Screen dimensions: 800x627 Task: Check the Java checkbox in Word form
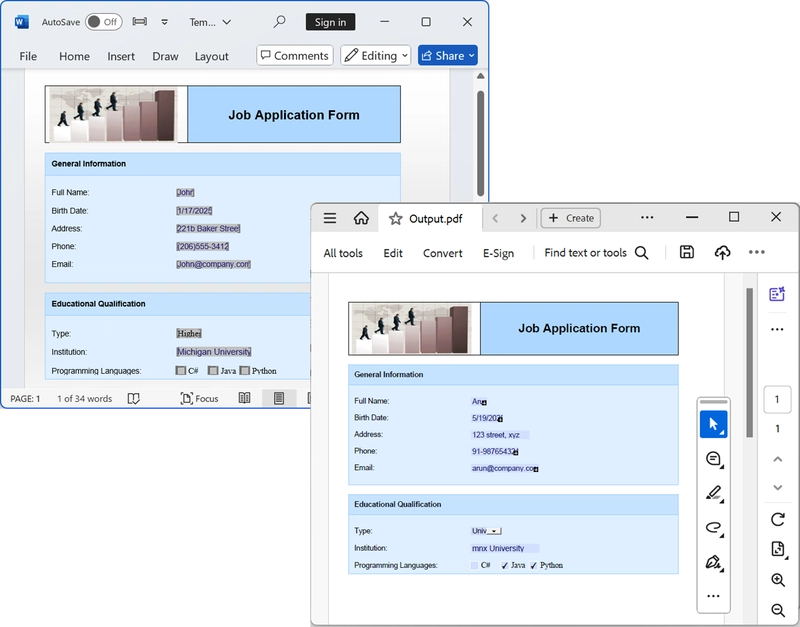click(x=213, y=370)
